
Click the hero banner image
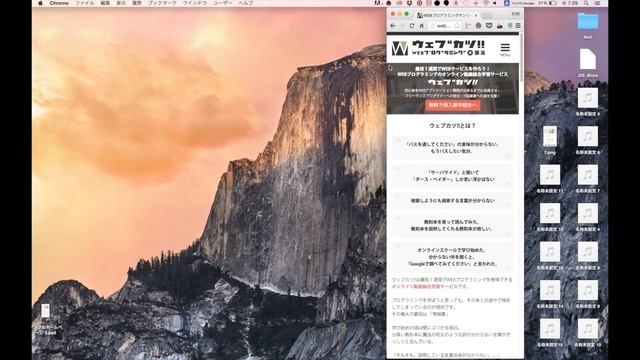[x=453, y=89]
